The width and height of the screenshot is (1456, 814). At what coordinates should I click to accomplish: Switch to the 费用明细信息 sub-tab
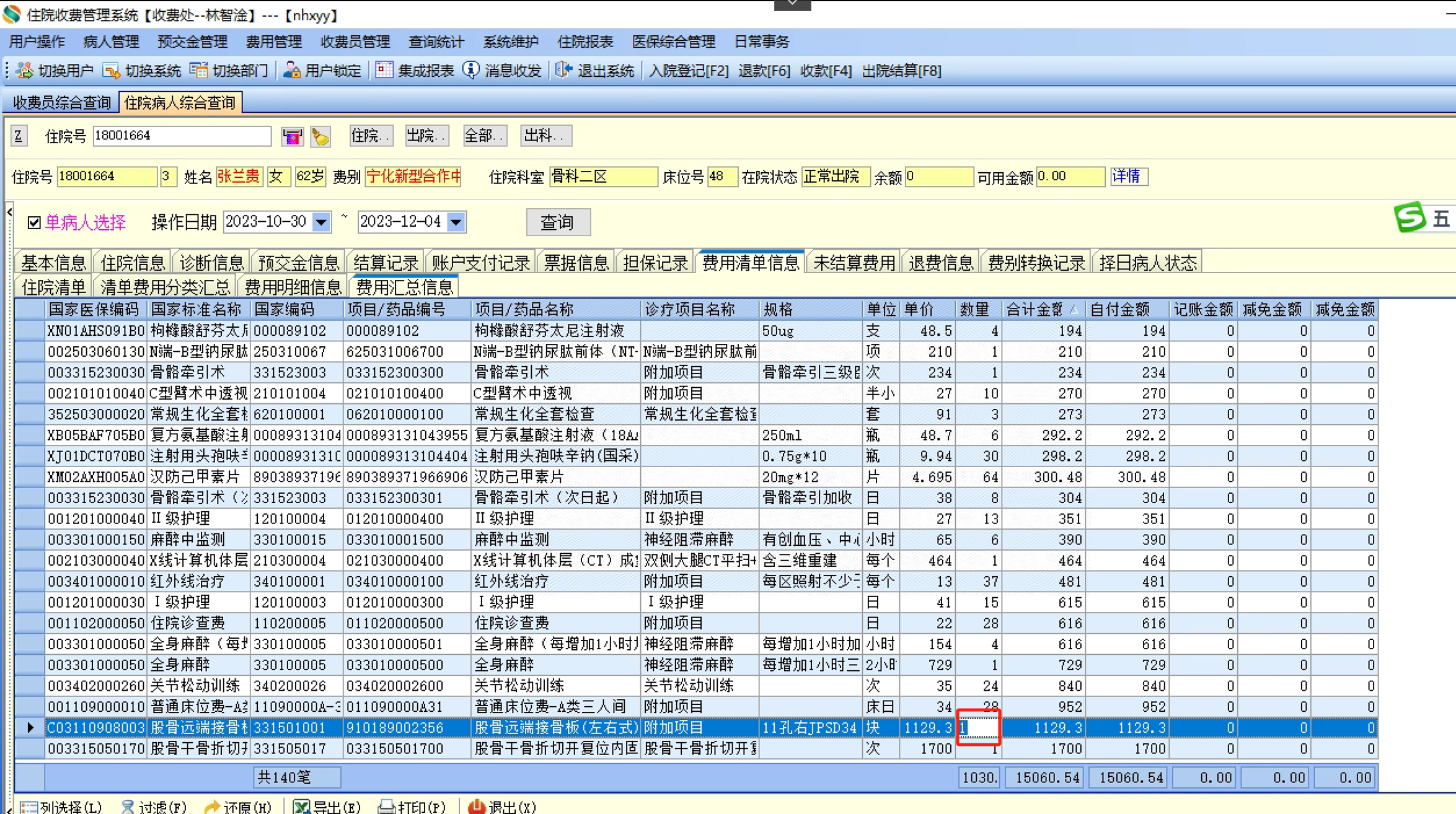293,287
